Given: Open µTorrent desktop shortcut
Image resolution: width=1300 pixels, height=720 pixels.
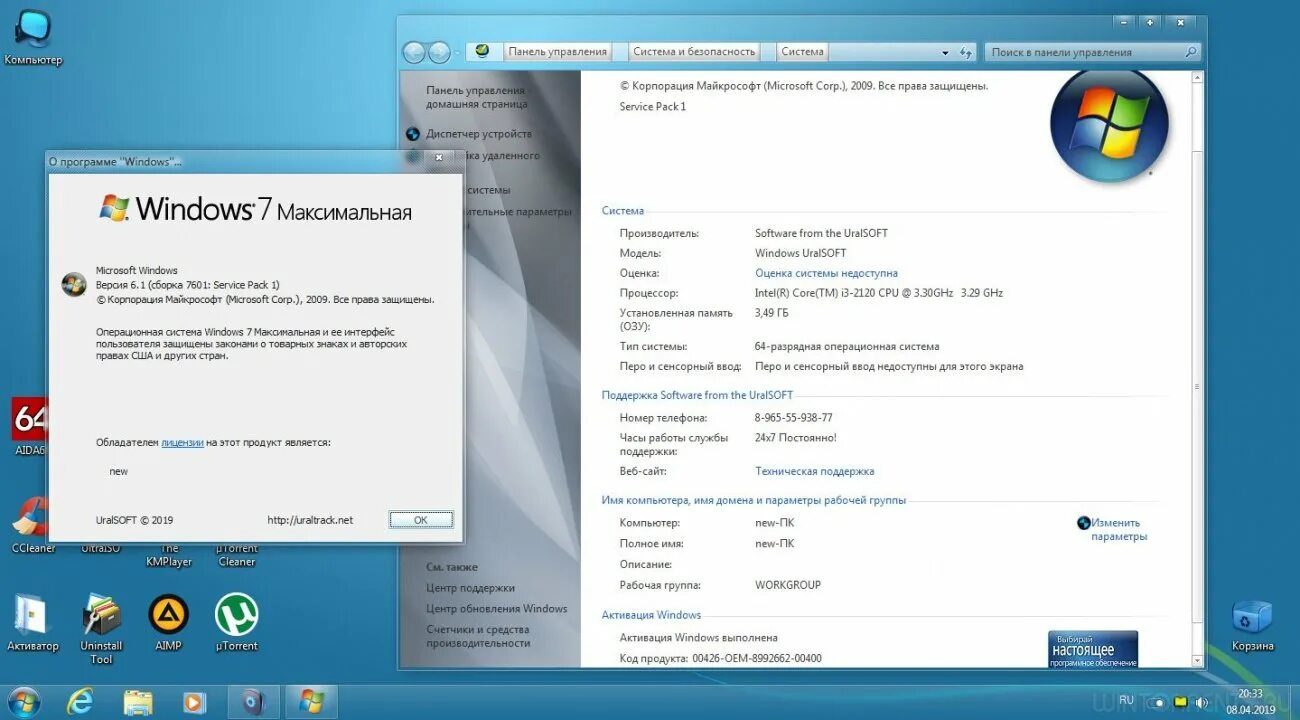Looking at the screenshot, I should click(x=237, y=624).
